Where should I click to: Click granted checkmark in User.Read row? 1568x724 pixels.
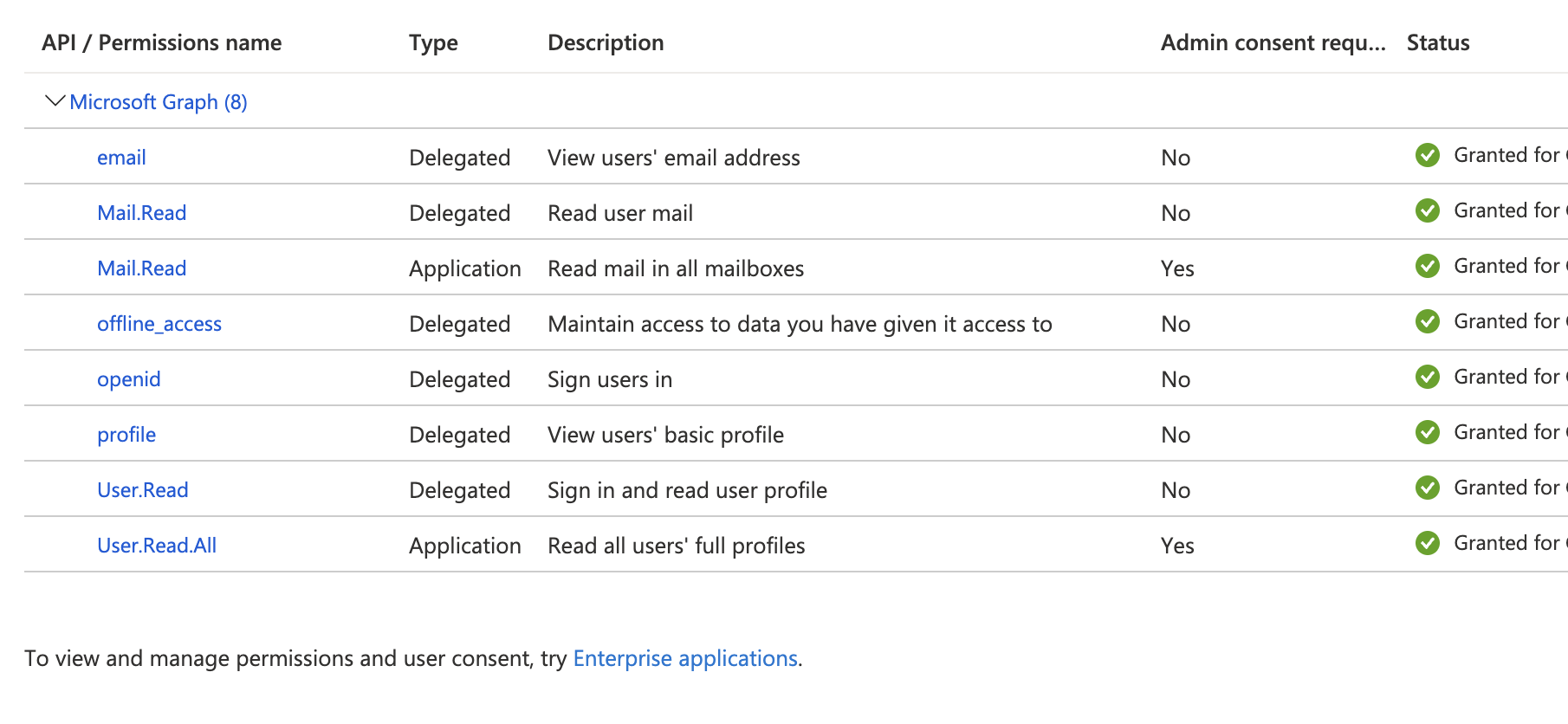coord(1428,488)
